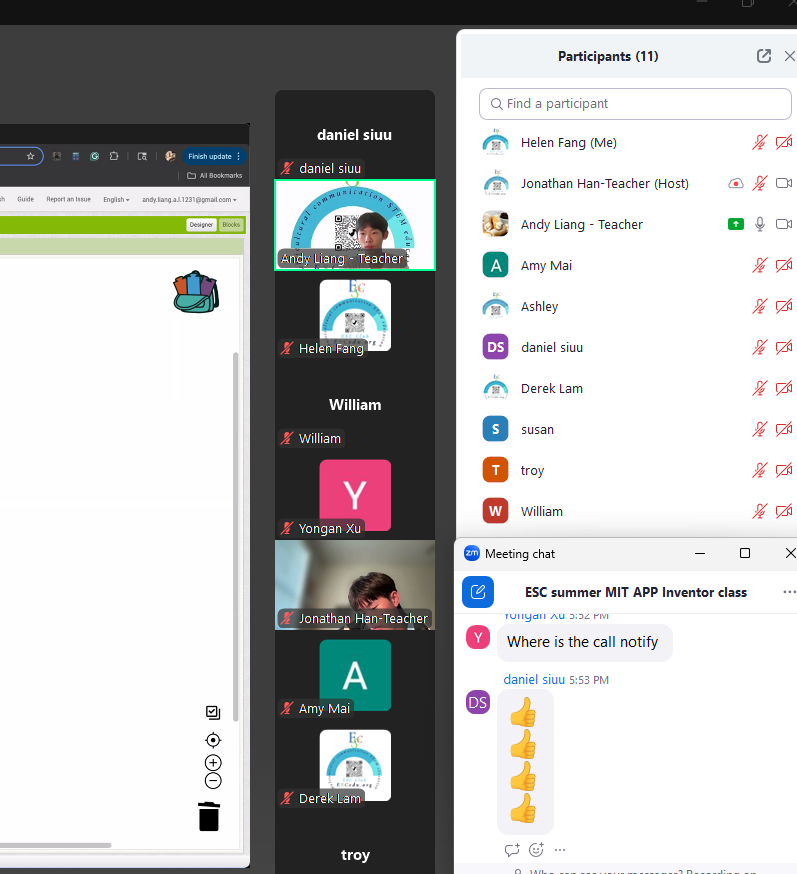Toggle the workspace multi-select checkbox icon
The image size is (797, 874).
[213, 712]
